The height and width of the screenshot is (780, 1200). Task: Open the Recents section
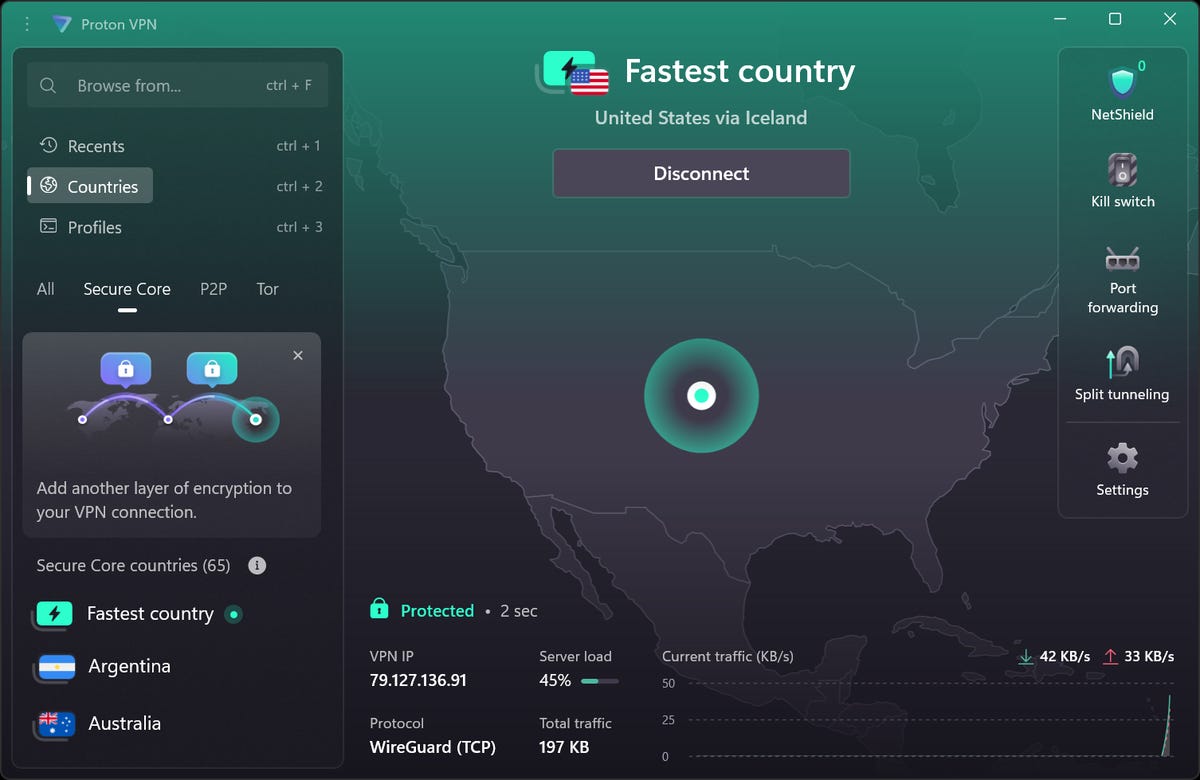96,146
